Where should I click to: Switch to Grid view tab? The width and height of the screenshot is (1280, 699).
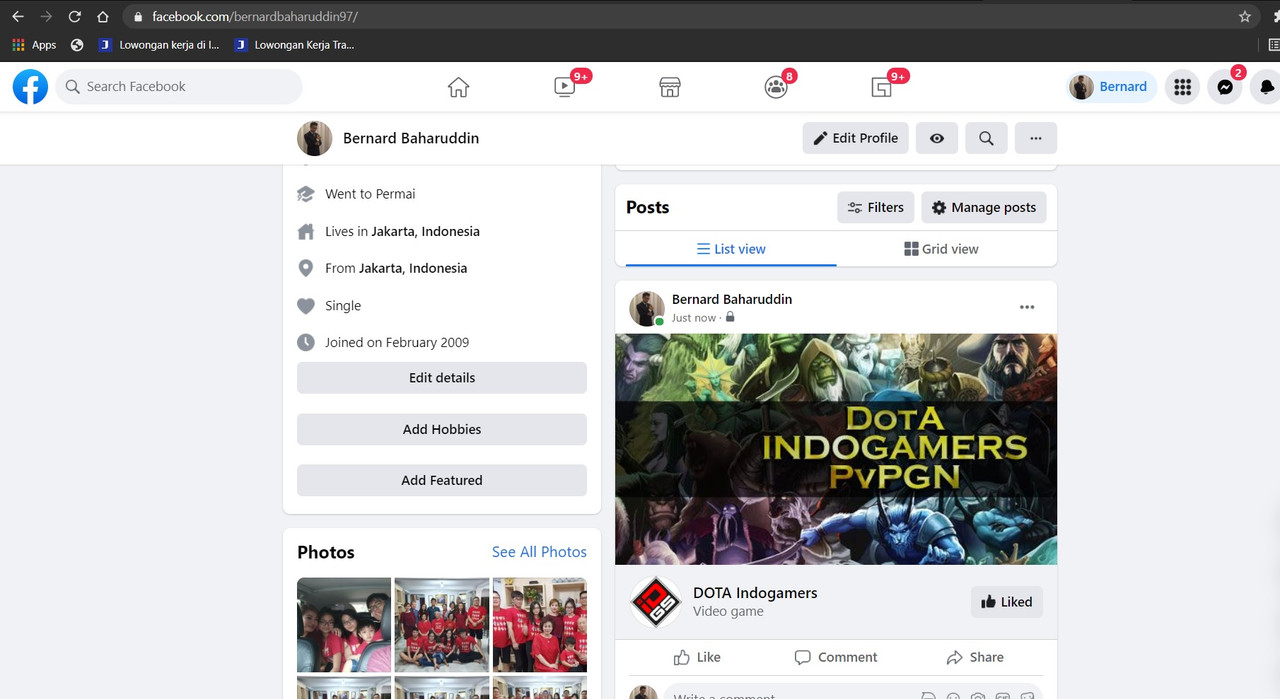tap(941, 249)
